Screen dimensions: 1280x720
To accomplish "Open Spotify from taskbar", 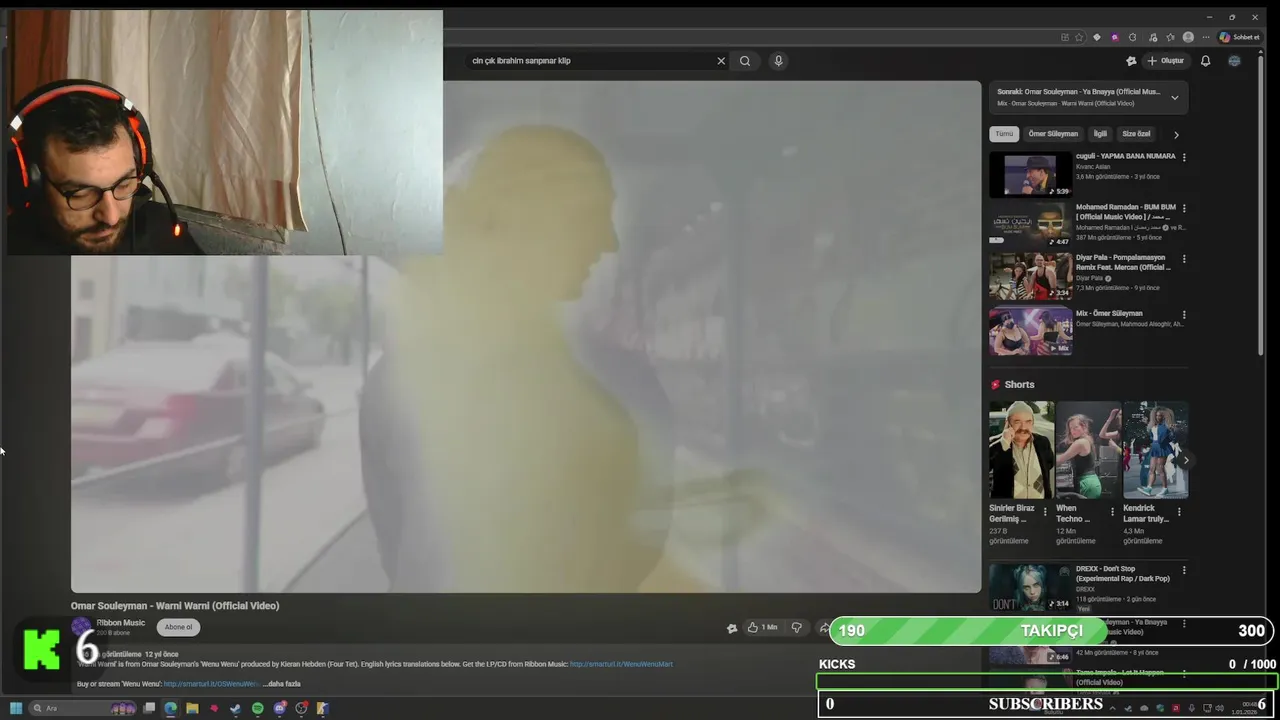I will (x=258, y=708).
